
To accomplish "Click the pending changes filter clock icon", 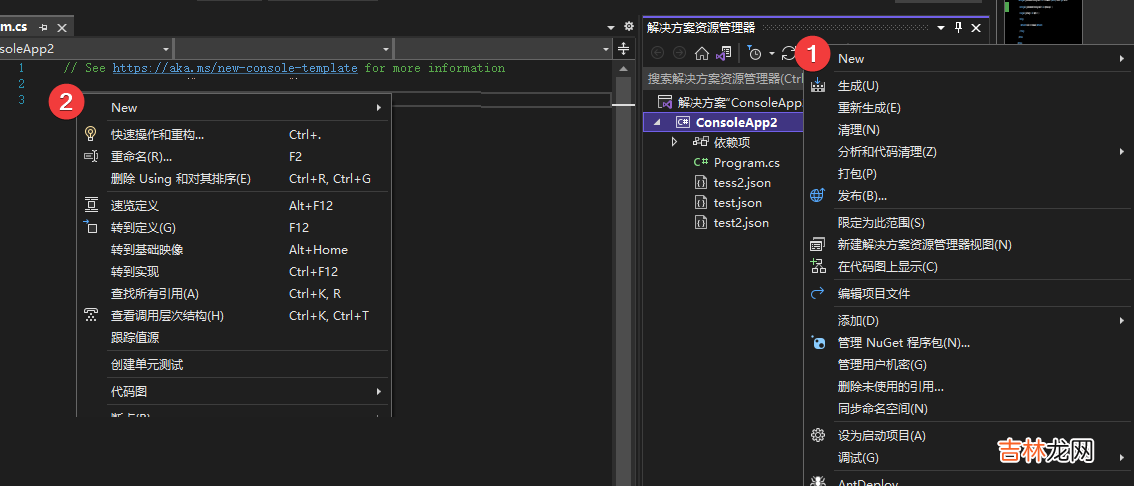I will (x=755, y=53).
